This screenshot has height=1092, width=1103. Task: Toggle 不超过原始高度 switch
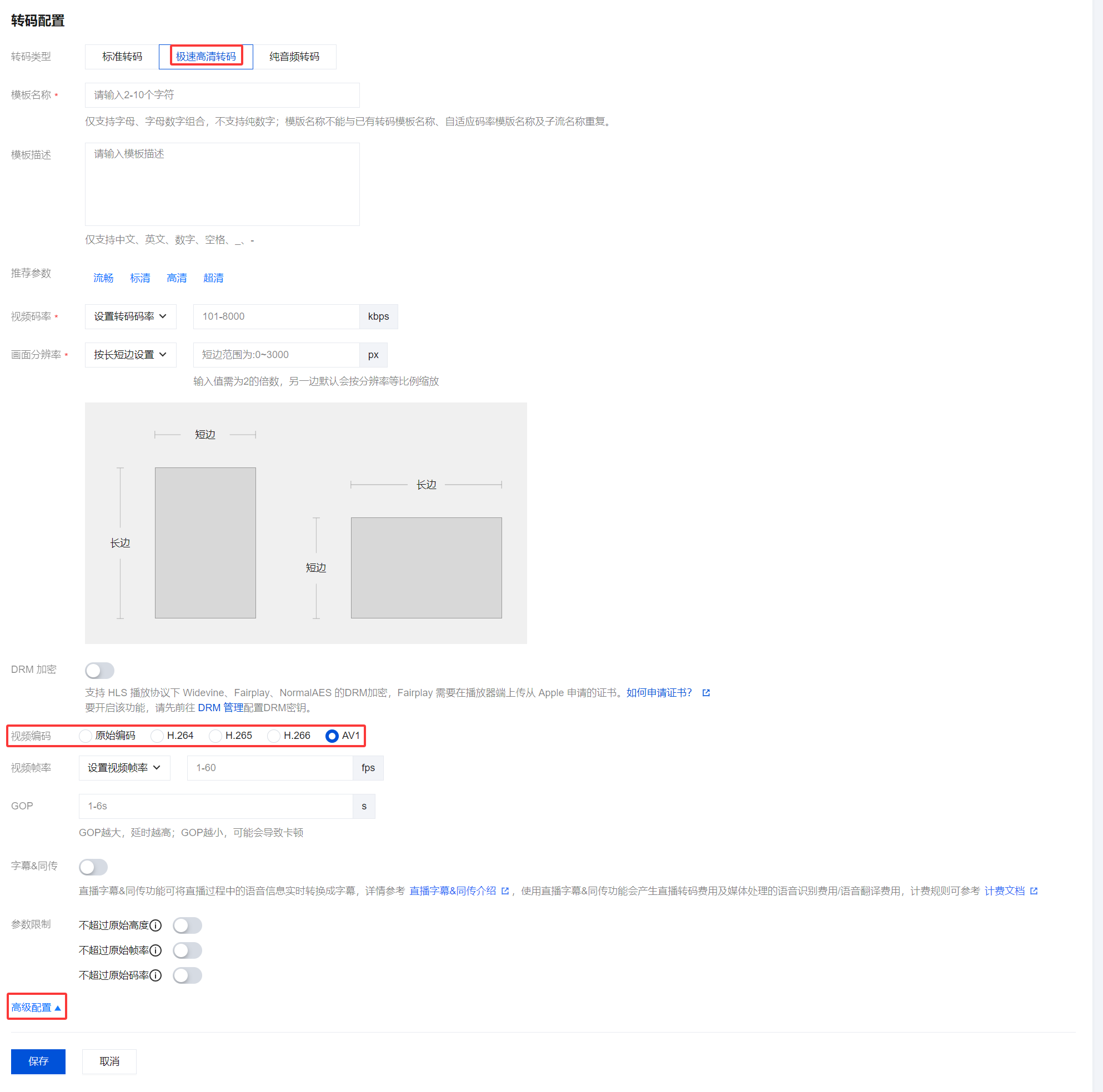pyautogui.click(x=187, y=925)
